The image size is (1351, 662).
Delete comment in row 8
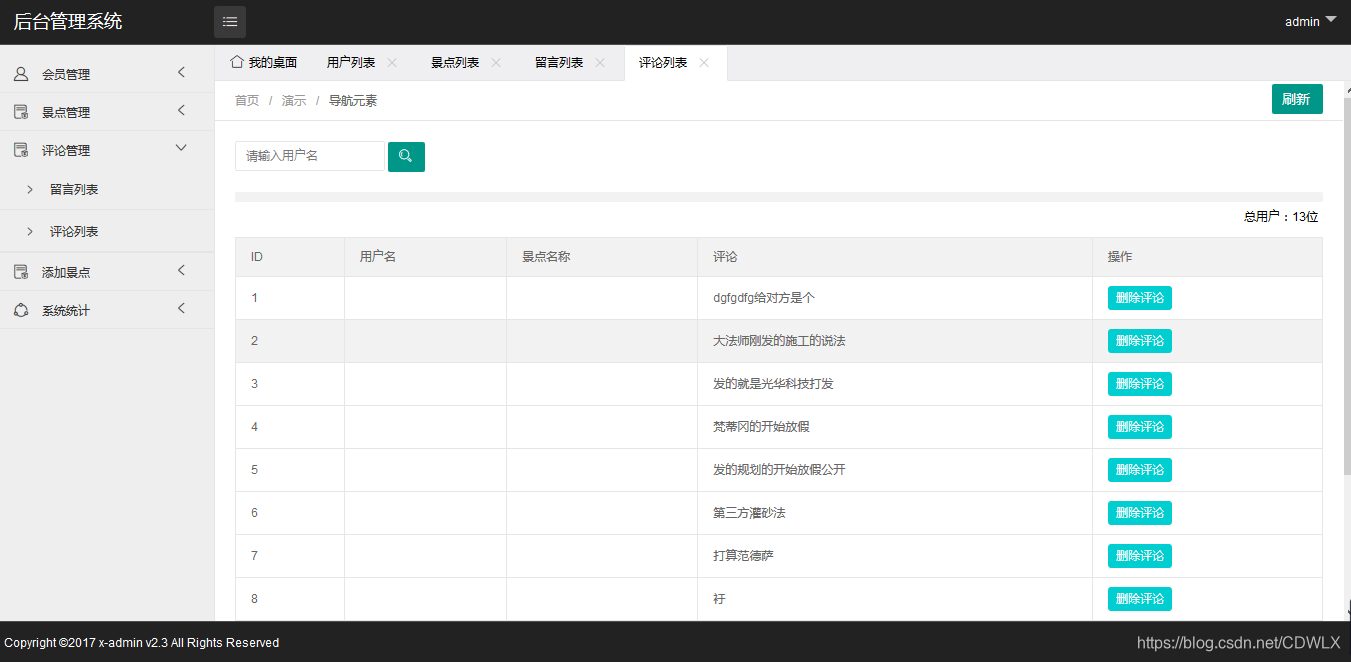[1140, 599]
